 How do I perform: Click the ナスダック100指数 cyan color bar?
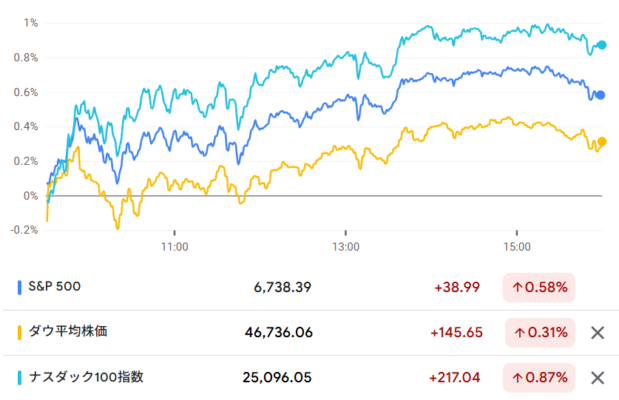click(x=21, y=377)
